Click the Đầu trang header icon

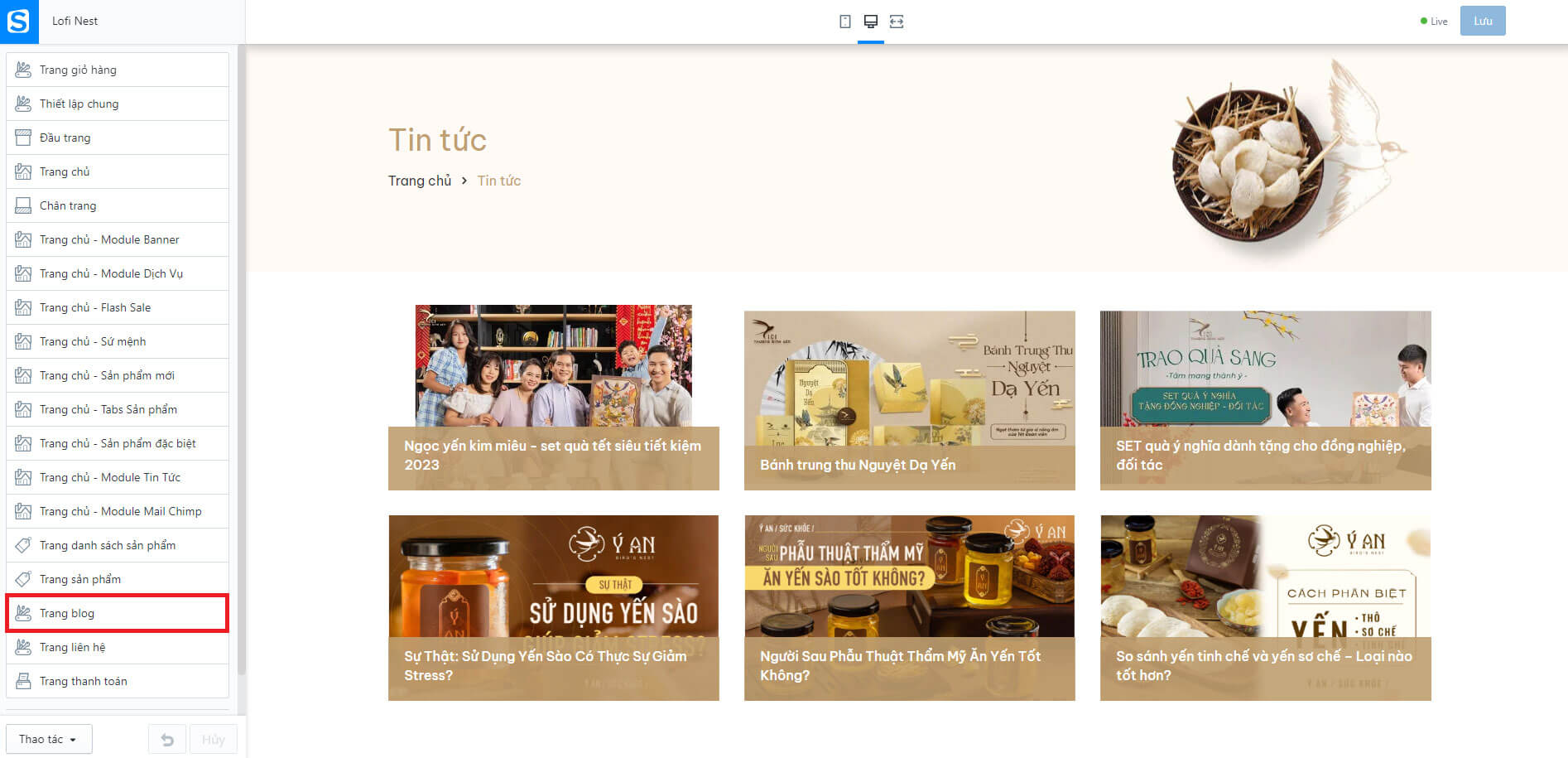(23, 138)
